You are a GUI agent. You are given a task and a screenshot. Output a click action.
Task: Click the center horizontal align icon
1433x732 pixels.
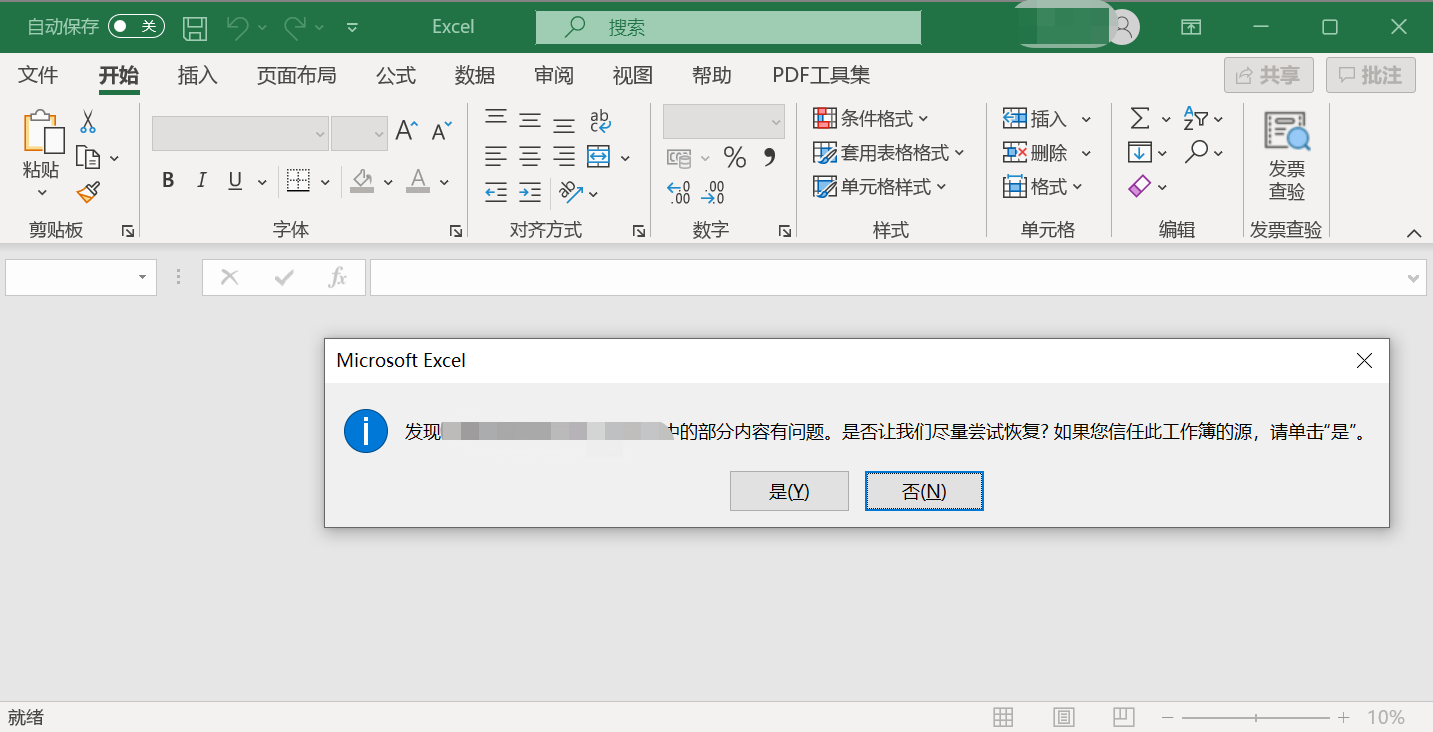pos(530,157)
